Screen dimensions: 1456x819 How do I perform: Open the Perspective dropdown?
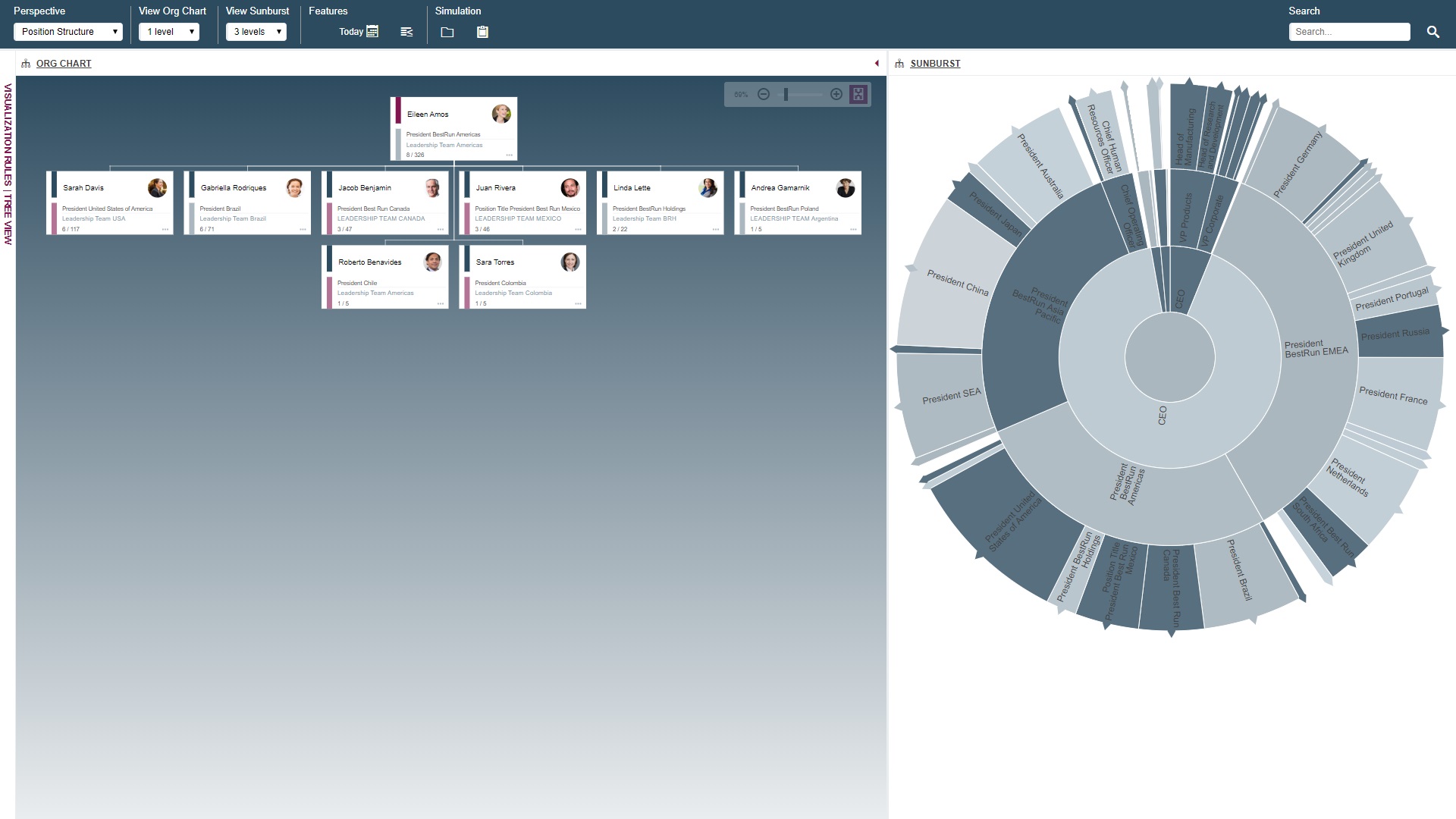67,32
